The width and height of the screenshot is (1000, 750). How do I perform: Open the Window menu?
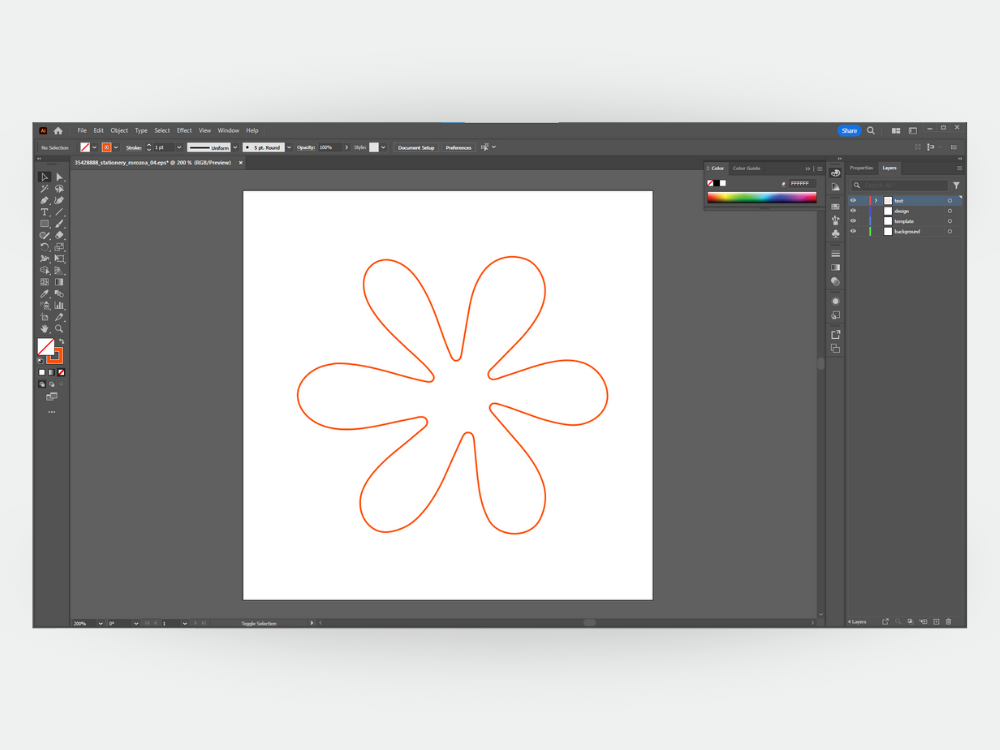(x=228, y=130)
